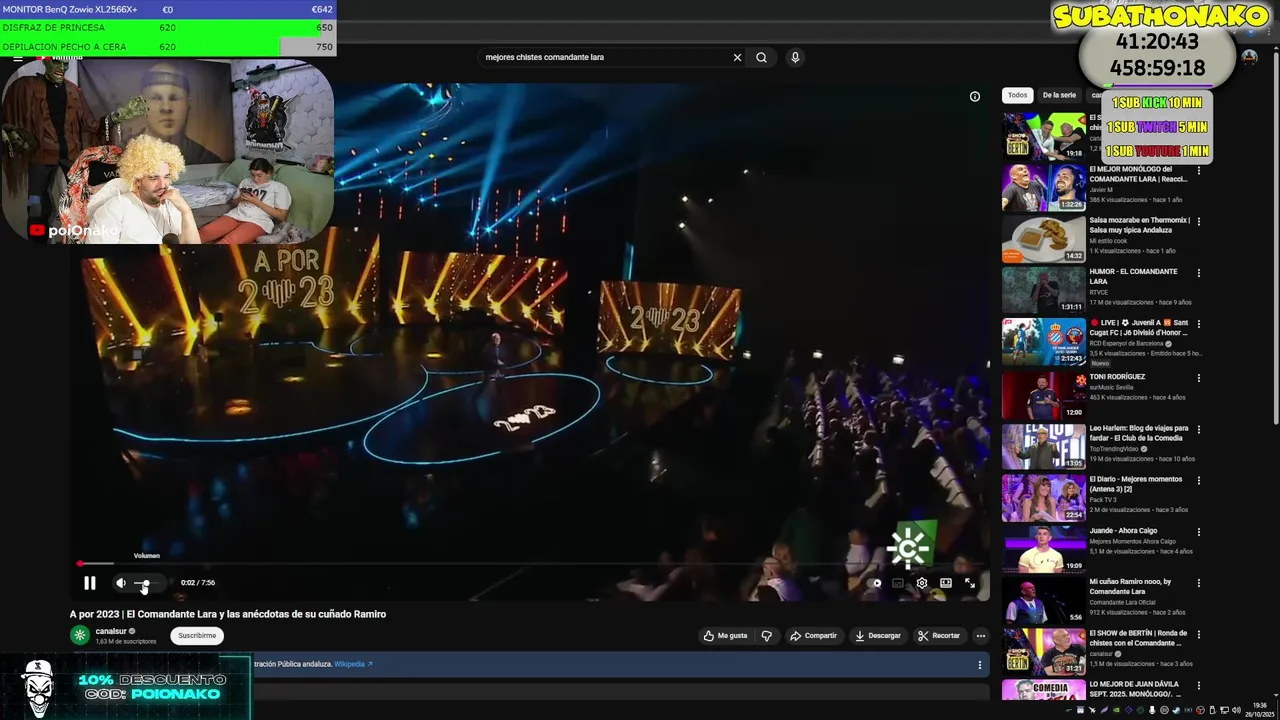Select the 'Todos' filter chip
This screenshot has width=1280, height=720.
pyautogui.click(x=1017, y=95)
